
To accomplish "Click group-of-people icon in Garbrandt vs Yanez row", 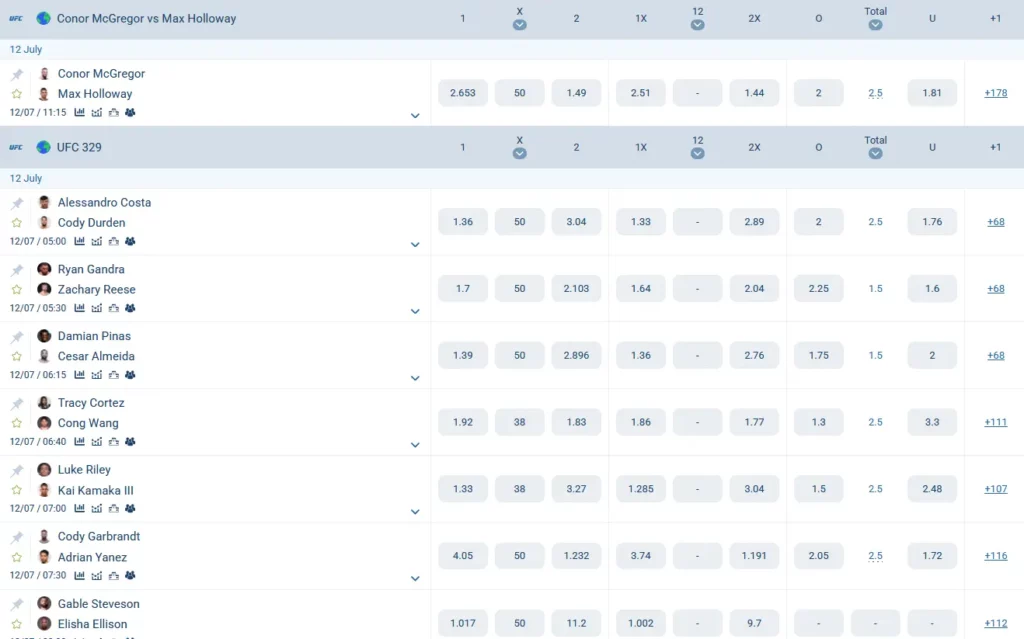I will click(x=130, y=576).
